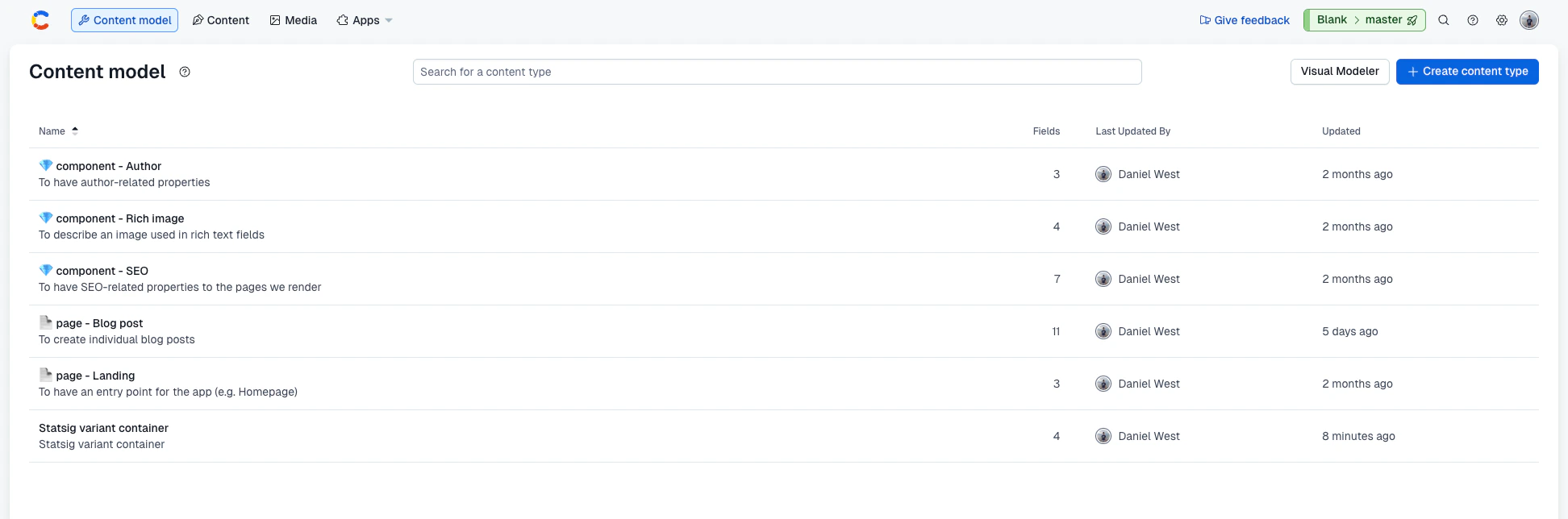Open the user avatar account menu
1568x519 pixels.
1529,20
